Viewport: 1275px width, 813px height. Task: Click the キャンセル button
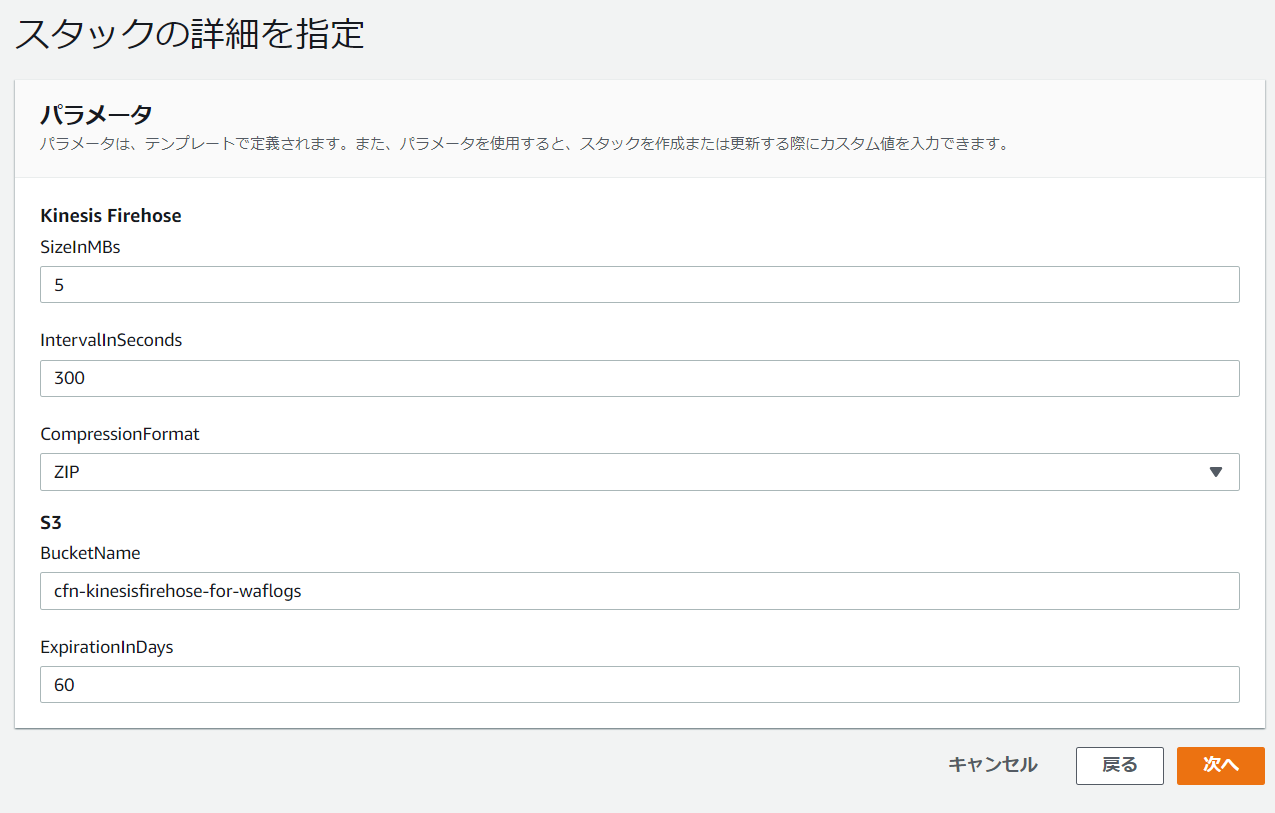coord(992,765)
